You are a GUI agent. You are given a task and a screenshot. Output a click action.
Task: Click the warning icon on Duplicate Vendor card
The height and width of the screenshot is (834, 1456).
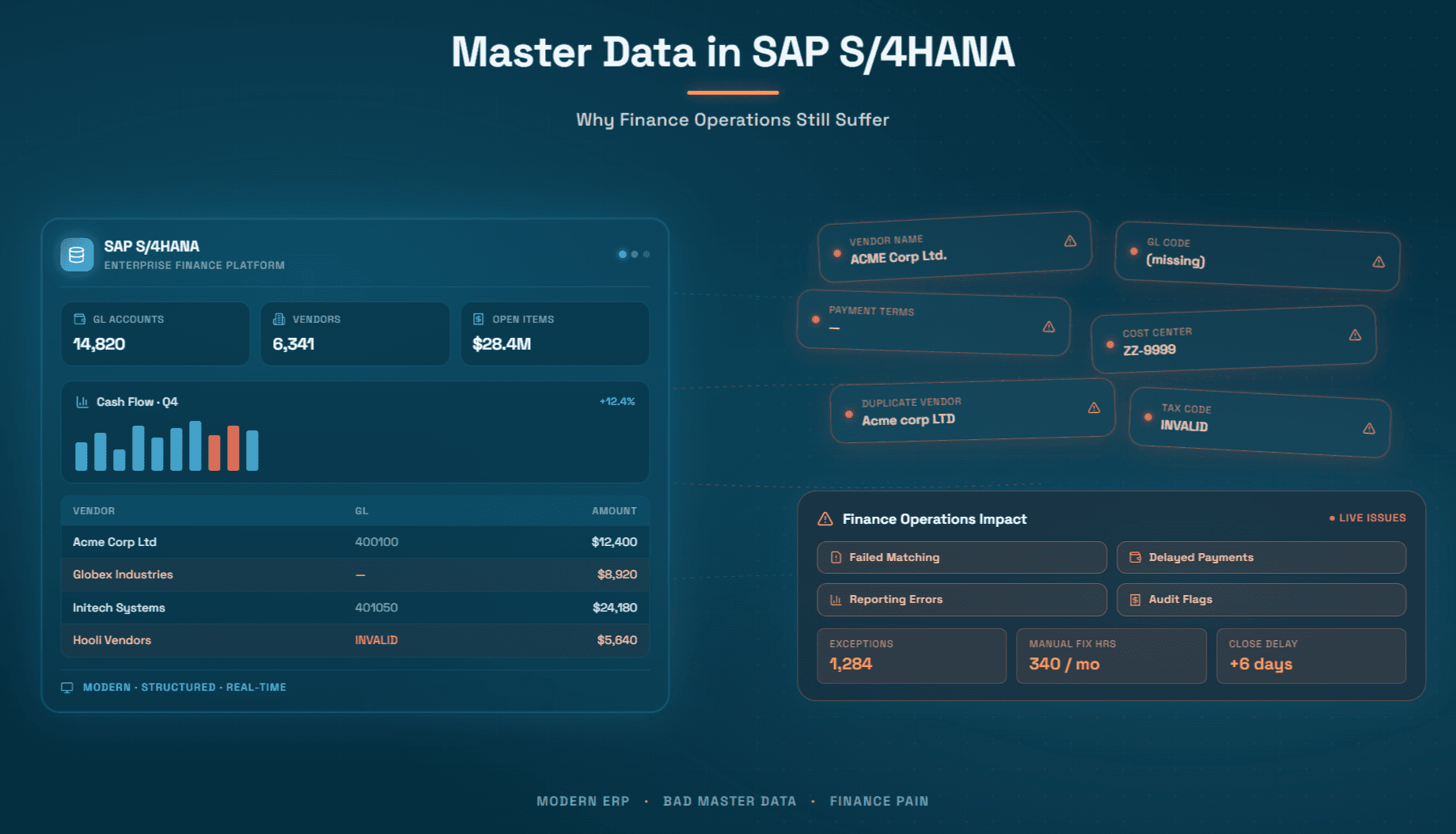click(x=1094, y=408)
